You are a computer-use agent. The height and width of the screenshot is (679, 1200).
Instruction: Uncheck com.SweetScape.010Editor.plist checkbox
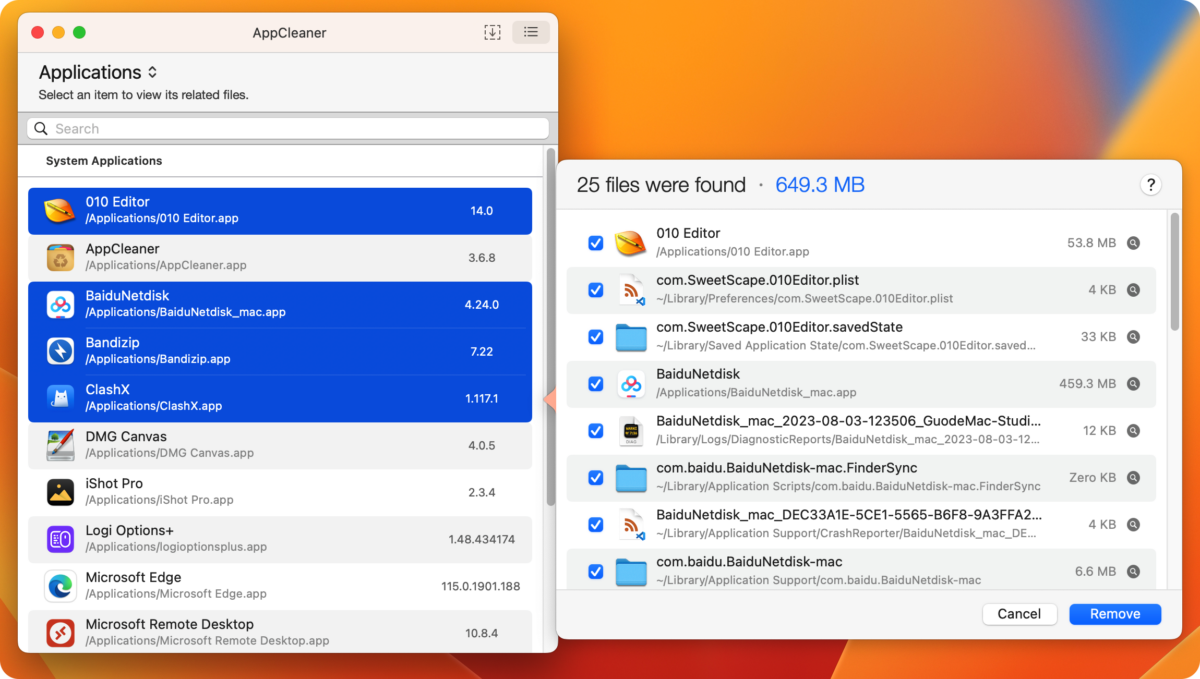pos(596,290)
